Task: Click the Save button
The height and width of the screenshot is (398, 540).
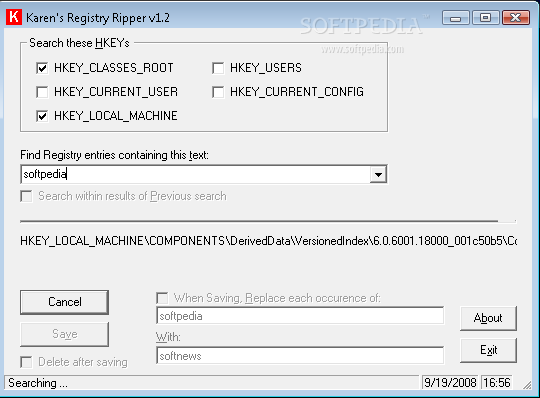Action: (64, 334)
